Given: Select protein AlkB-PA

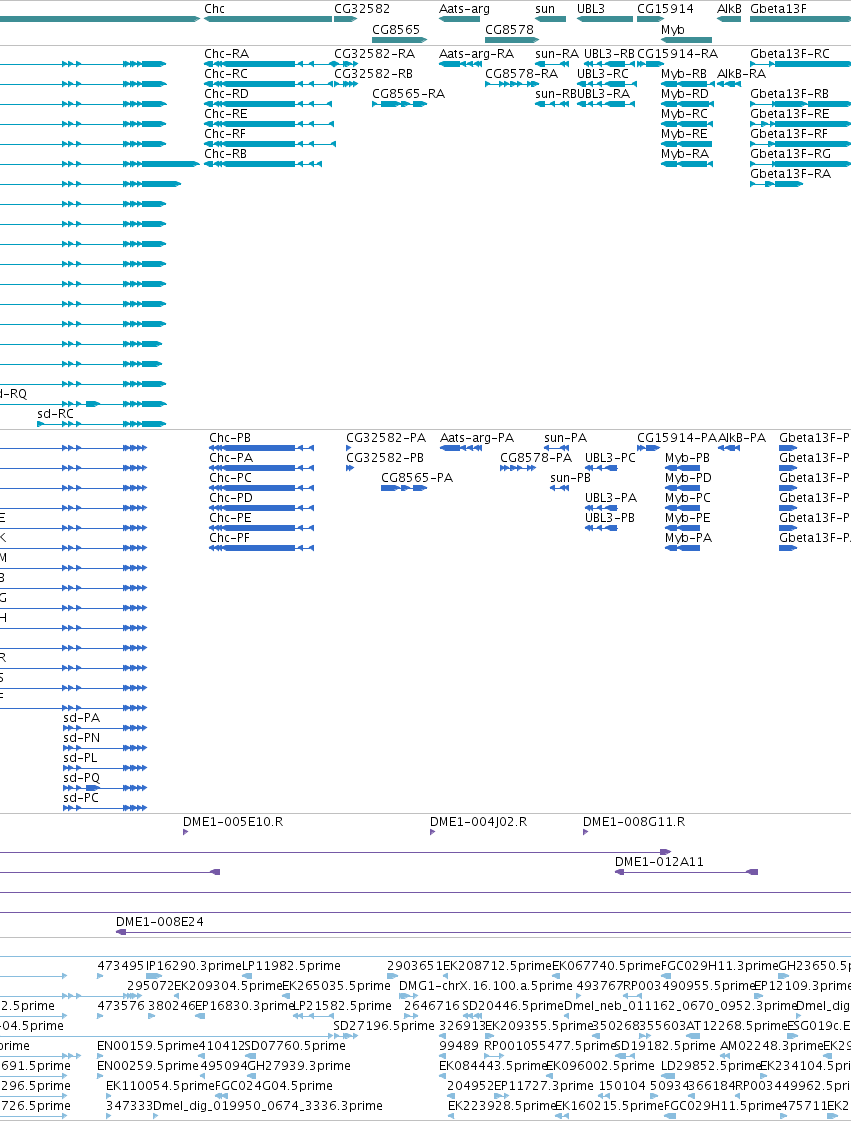Looking at the screenshot, I should [x=742, y=438].
